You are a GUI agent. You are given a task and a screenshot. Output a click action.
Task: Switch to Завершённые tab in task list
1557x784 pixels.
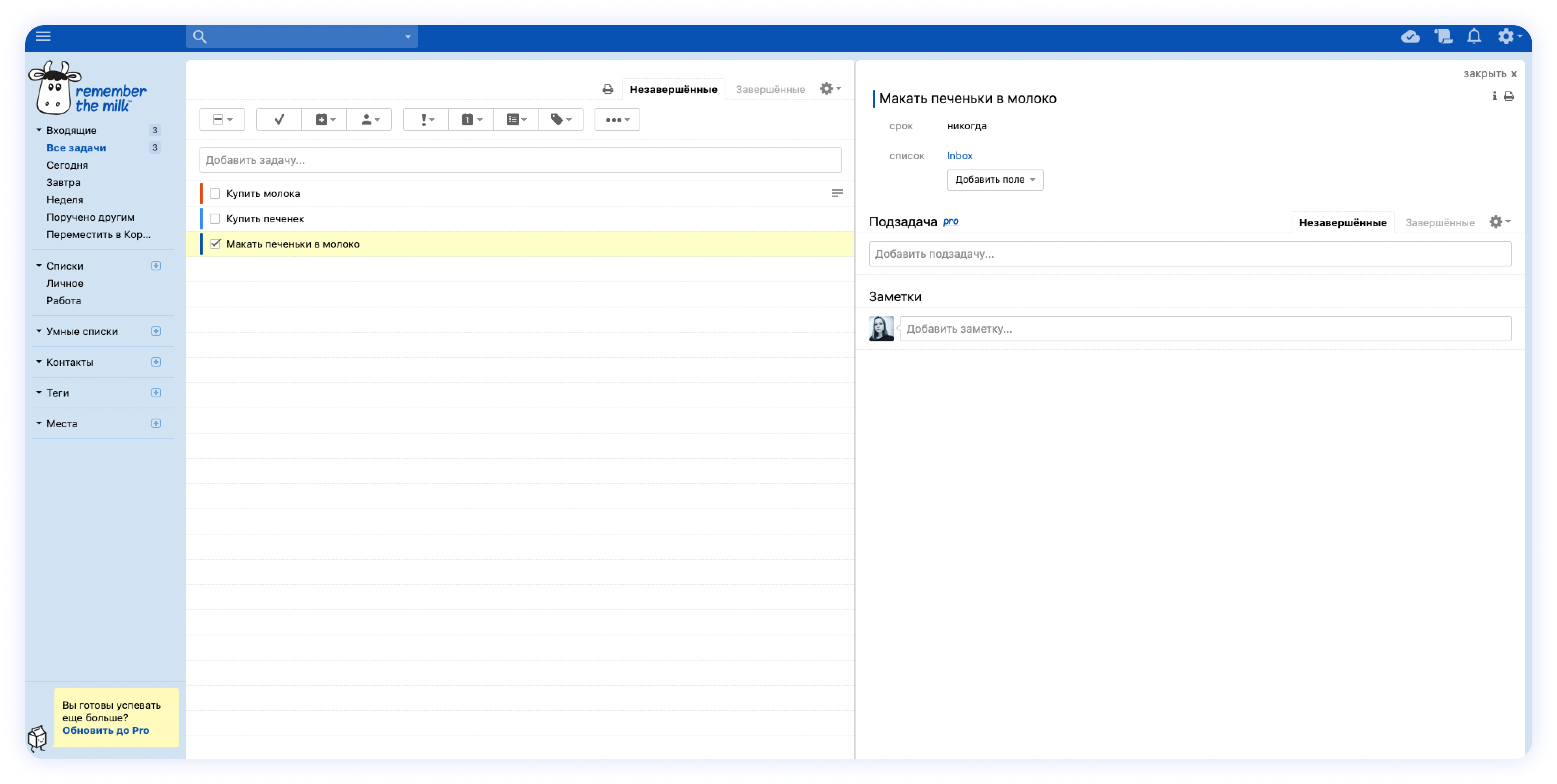(x=770, y=89)
